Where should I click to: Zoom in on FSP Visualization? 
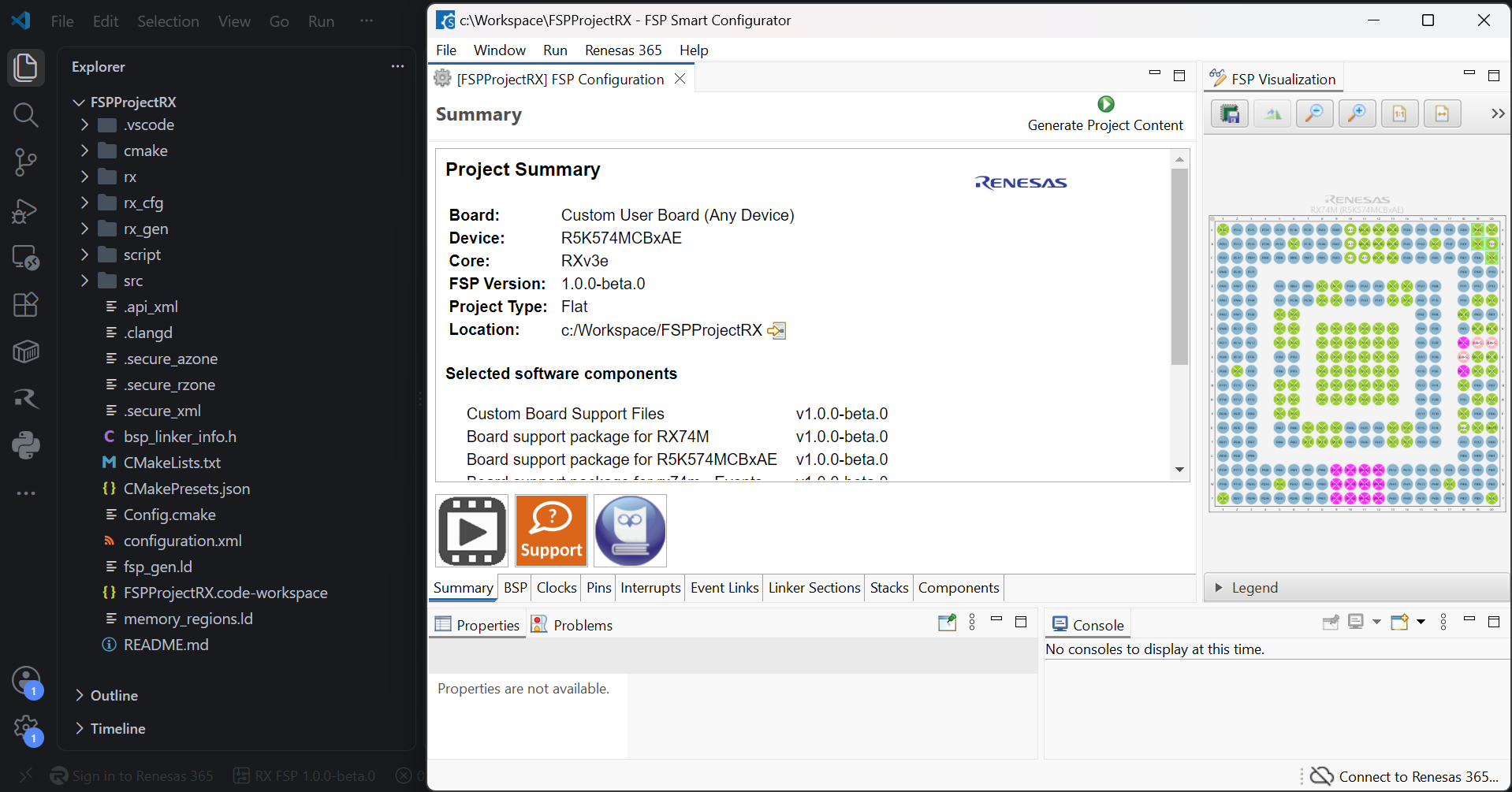coord(1357,113)
